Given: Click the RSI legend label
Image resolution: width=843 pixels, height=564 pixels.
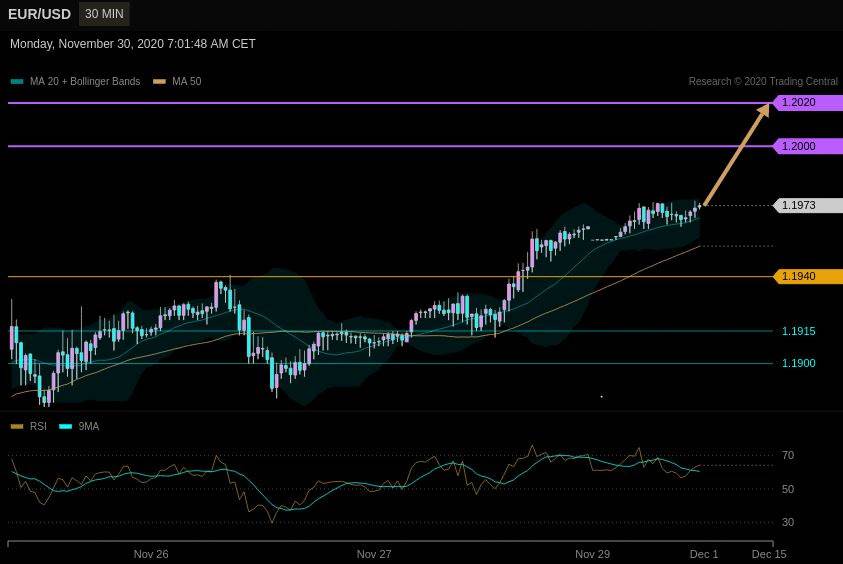Looking at the screenshot, I should [x=38, y=426].
